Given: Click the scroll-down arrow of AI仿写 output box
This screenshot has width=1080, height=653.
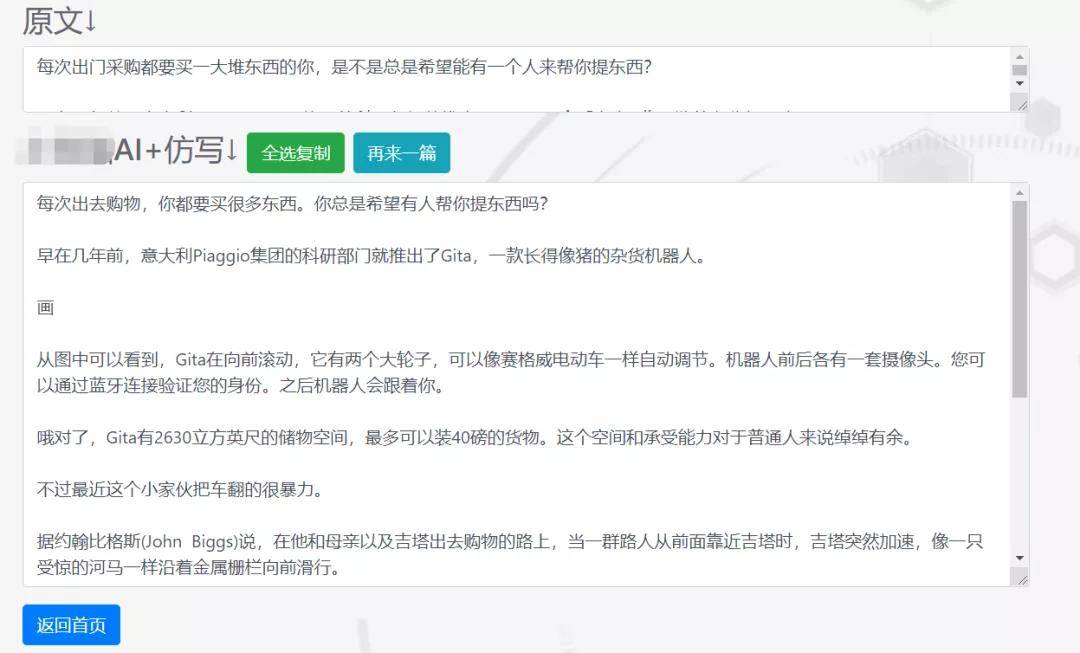Looking at the screenshot, I should coord(1019,558).
